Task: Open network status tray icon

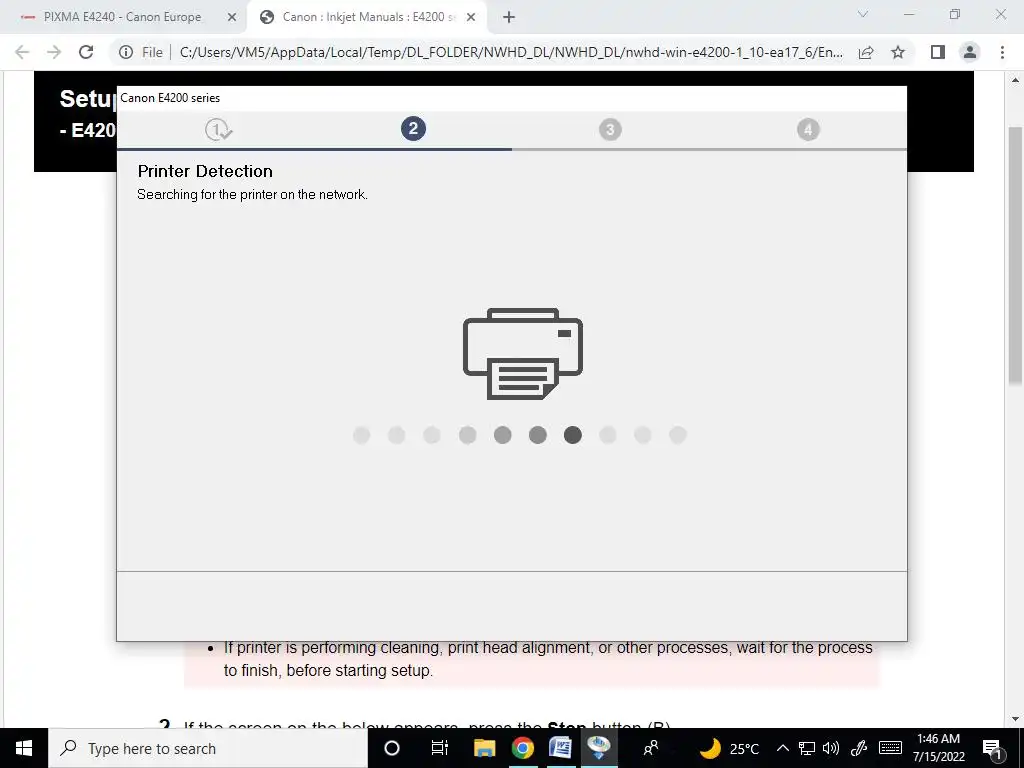Action: click(x=807, y=748)
